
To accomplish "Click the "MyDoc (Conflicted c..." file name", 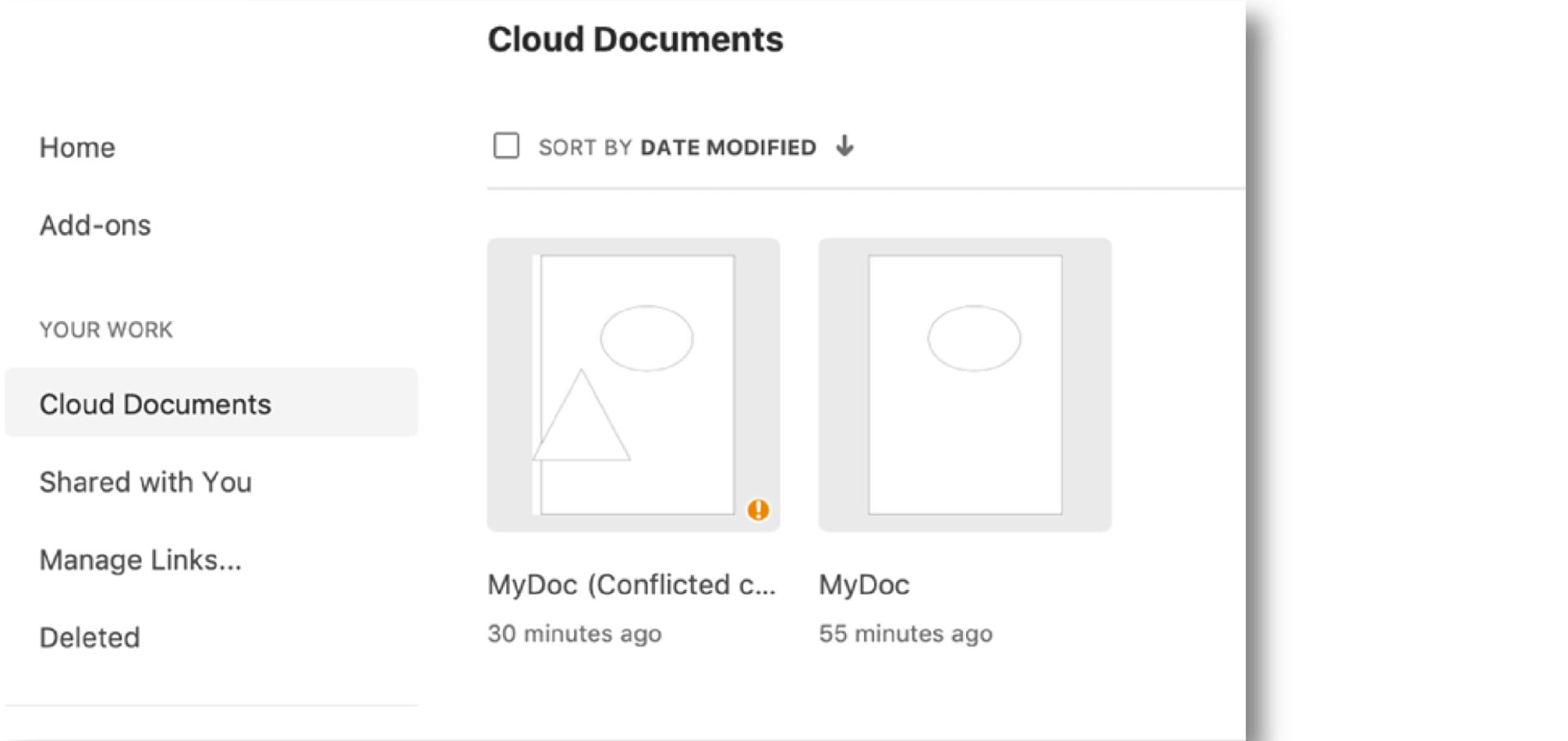I will 631,585.
